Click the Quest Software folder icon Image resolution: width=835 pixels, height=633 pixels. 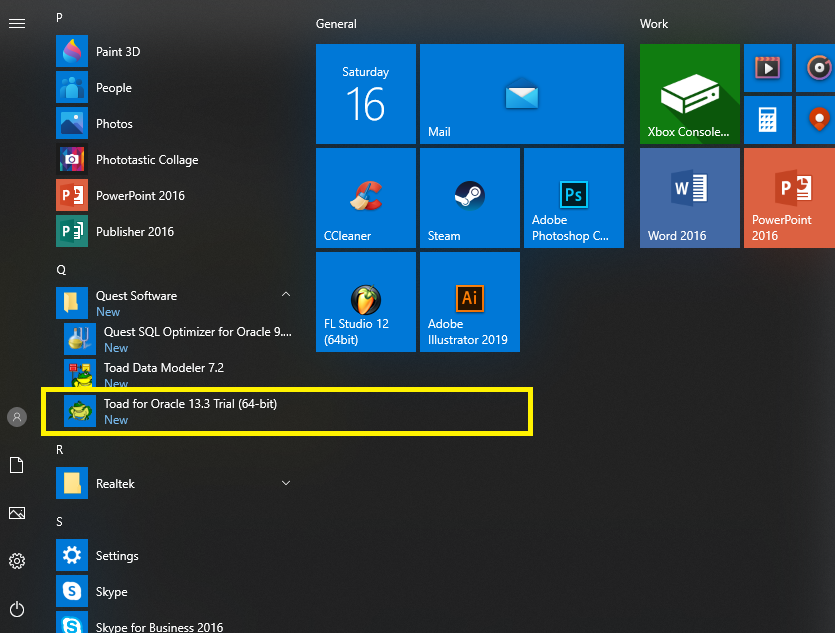pos(72,303)
